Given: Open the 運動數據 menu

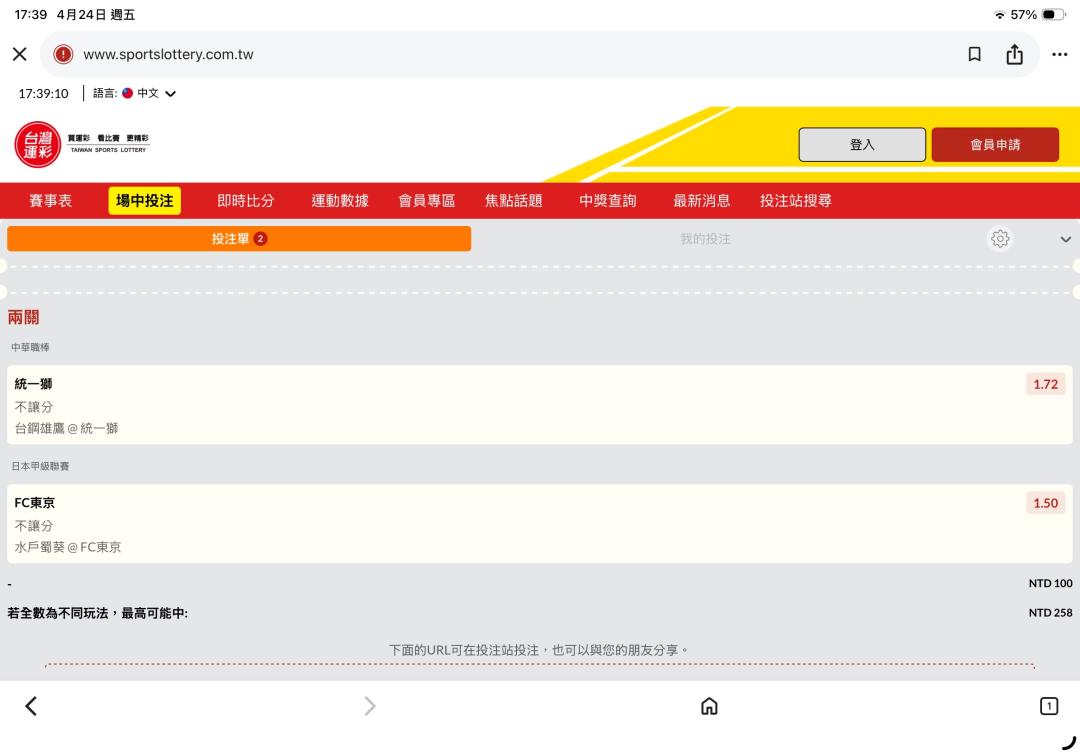Looking at the screenshot, I should click(x=340, y=200).
